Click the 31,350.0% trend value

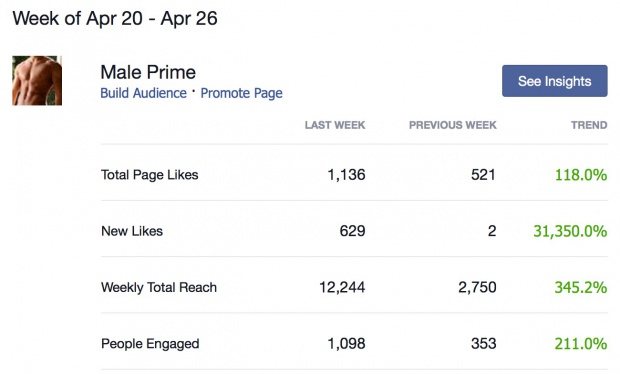click(x=570, y=231)
